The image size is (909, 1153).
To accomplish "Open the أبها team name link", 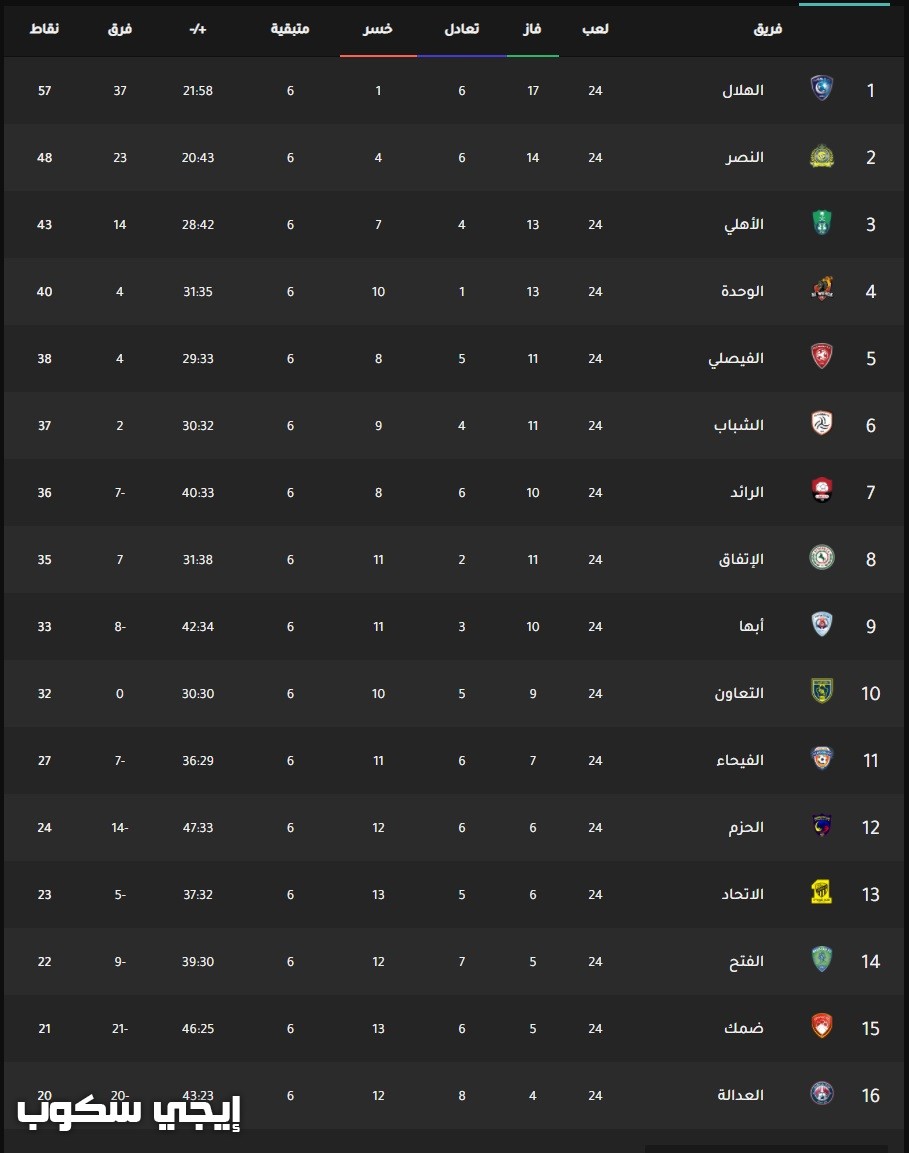I will (x=752, y=626).
